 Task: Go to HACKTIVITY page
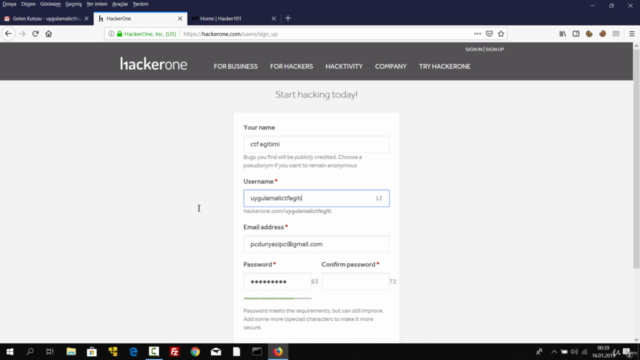pyautogui.click(x=344, y=67)
